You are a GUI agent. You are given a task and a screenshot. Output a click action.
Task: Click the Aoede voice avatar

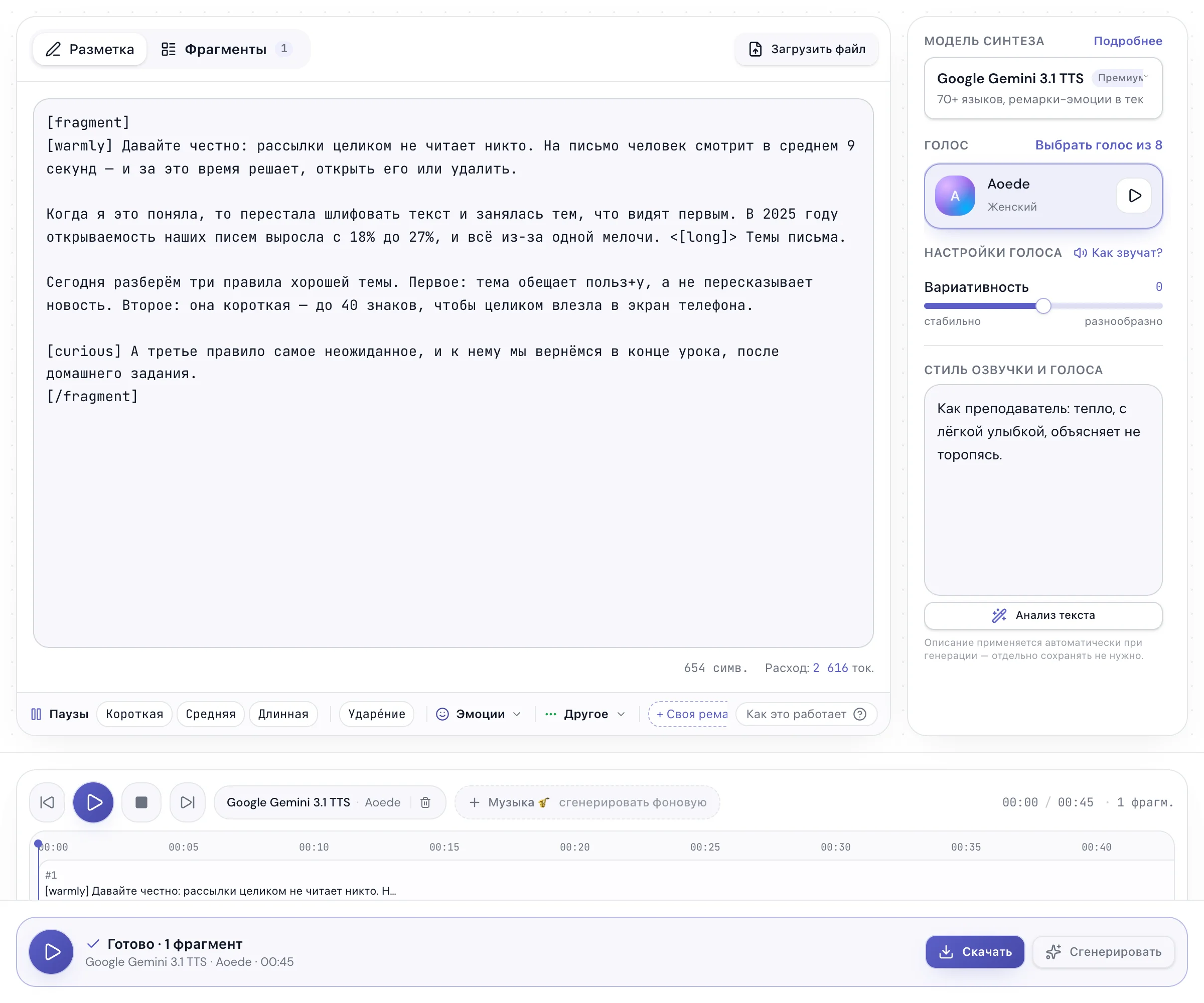(x=955, y=196)
